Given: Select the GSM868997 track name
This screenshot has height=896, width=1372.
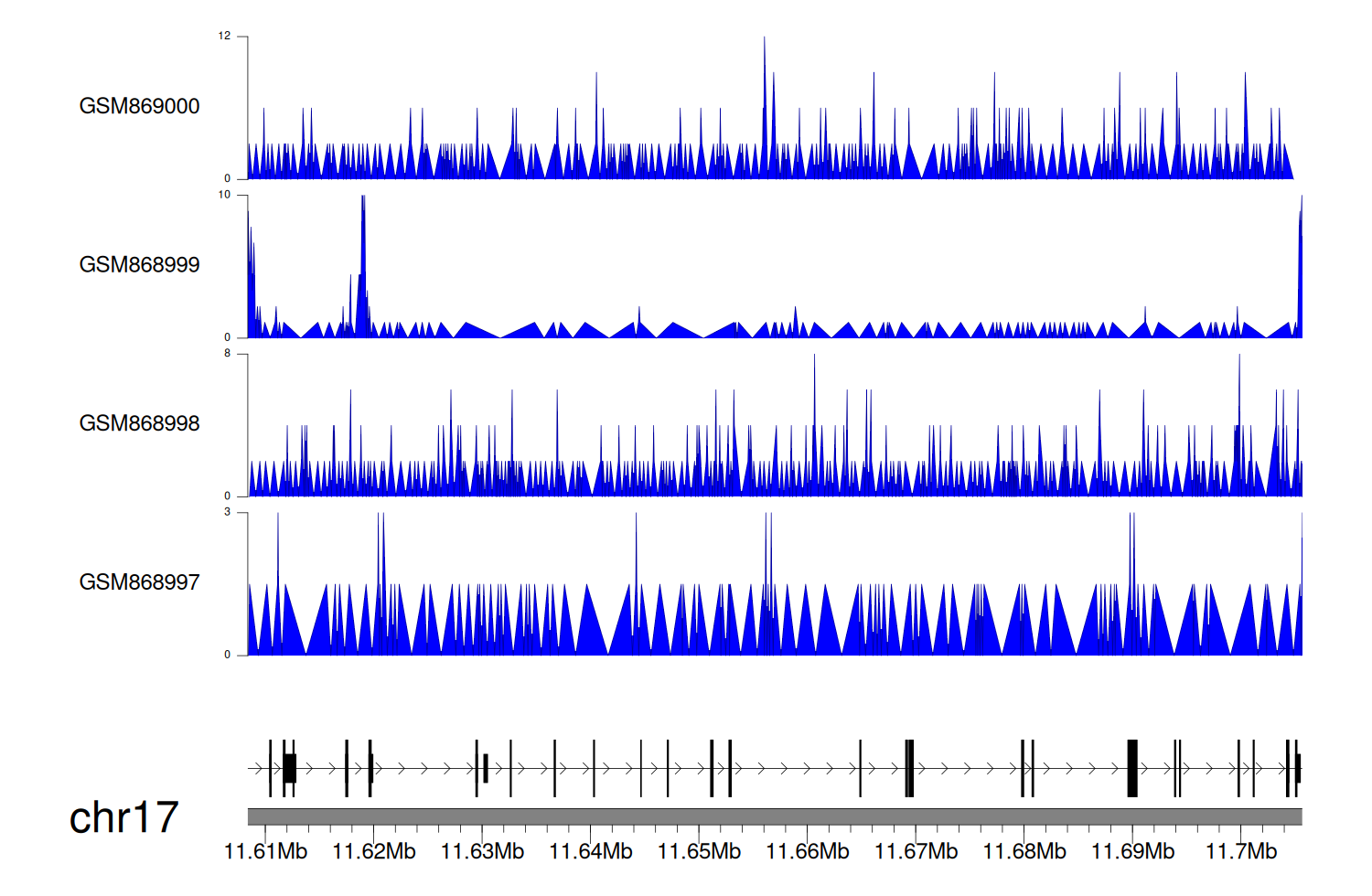Looking at the screenshot, I should tap(139, 582).
